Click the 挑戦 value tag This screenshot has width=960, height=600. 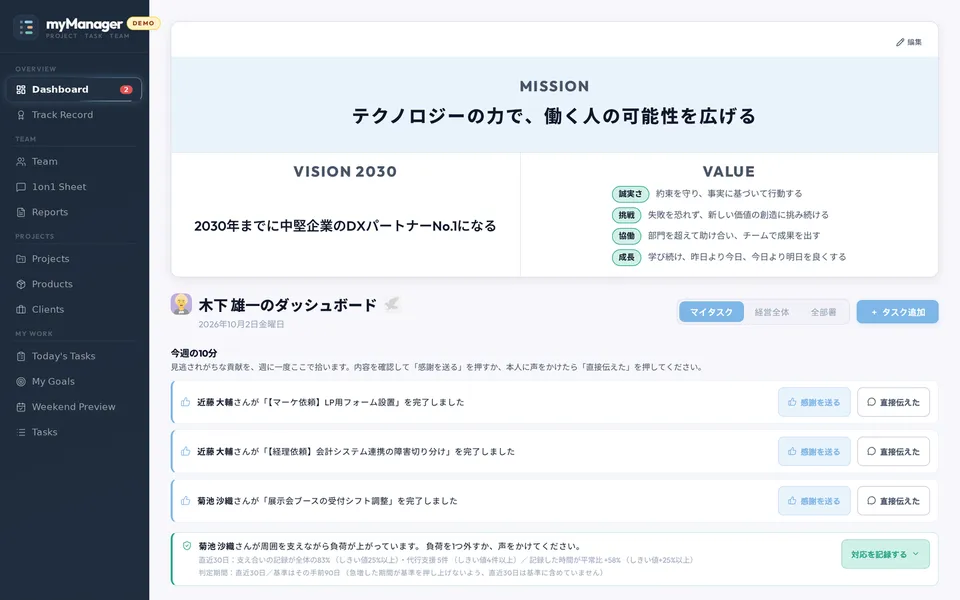pos(626,215)
